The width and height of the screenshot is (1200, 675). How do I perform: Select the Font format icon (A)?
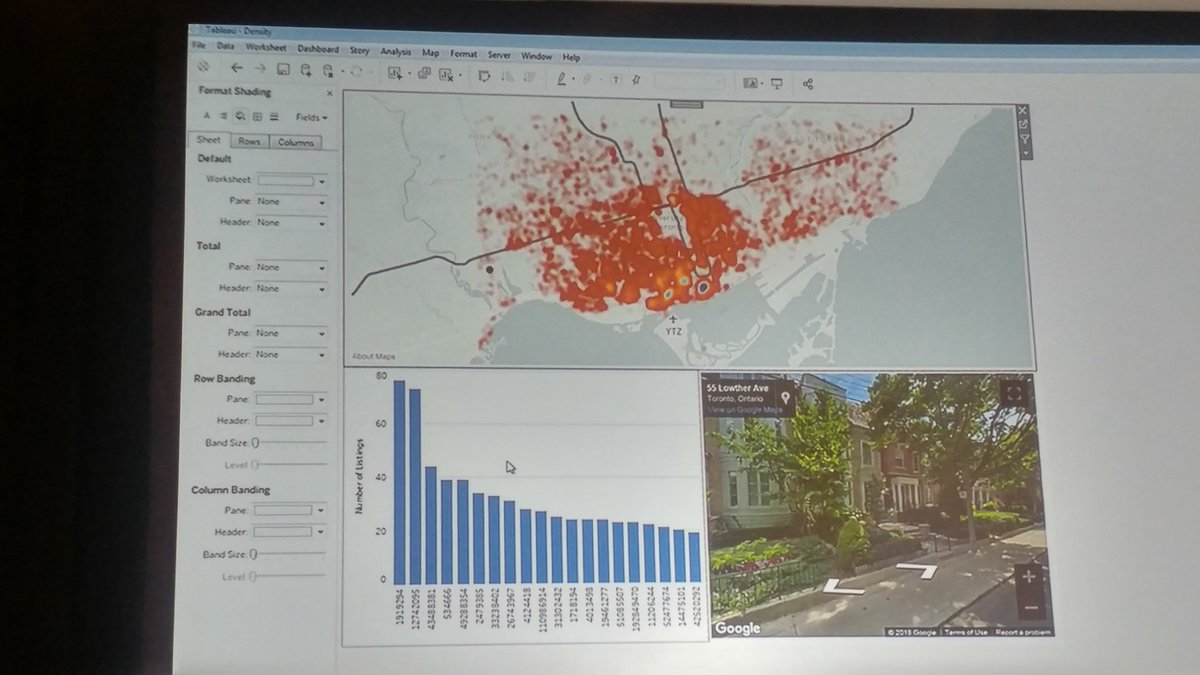[207, 116]
